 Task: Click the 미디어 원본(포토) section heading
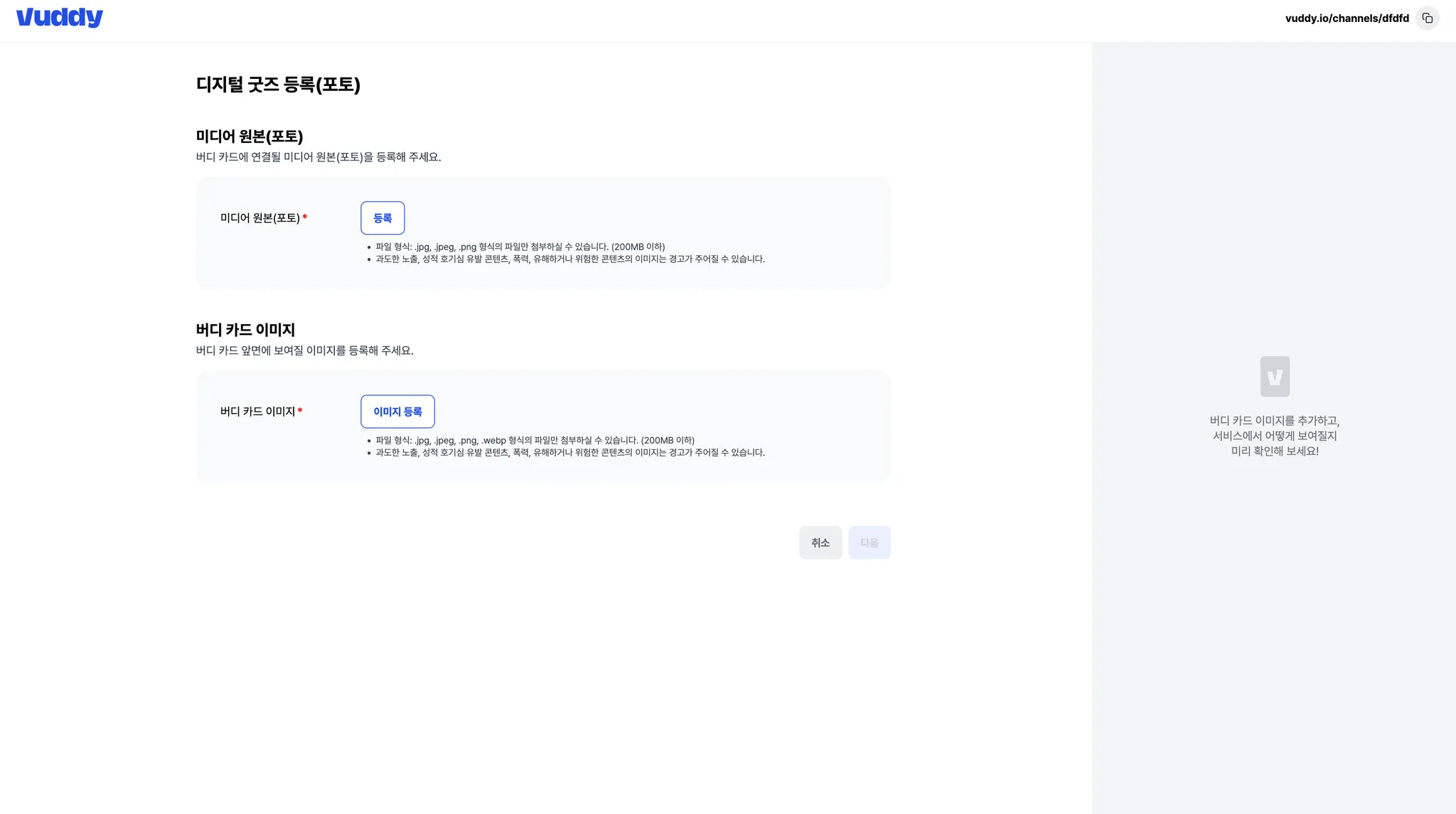[250, 136]
